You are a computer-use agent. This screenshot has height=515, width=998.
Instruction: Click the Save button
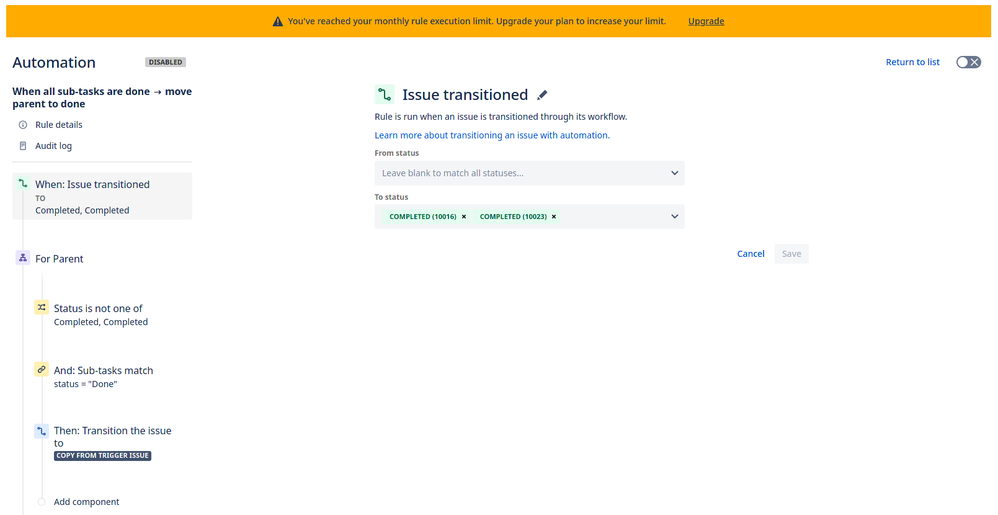pos(791,253)
